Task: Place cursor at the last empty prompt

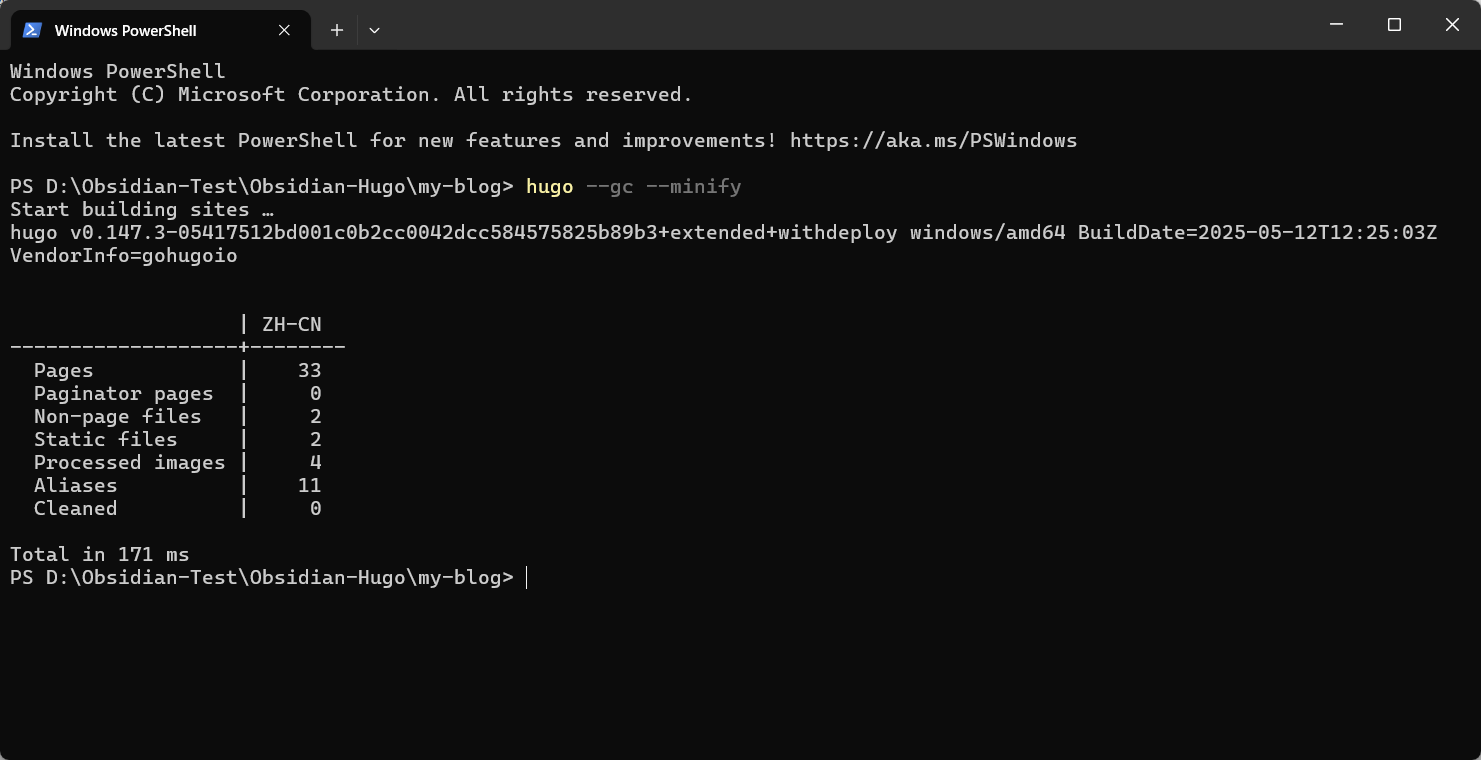Action: pyautogui.click(x=526, y=577)
